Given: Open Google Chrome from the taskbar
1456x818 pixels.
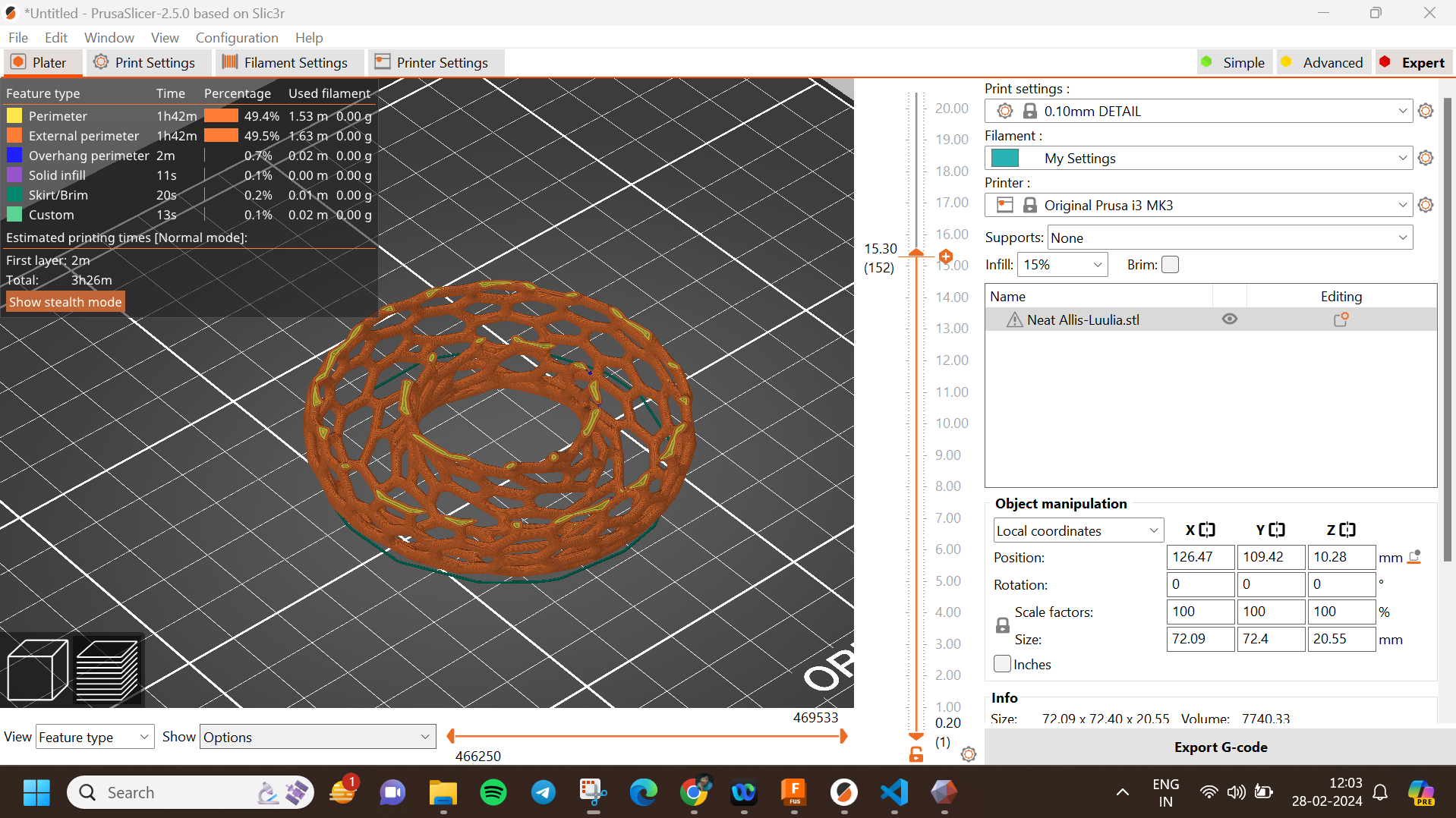Looking at the screenshot, I should [x=694, y=793].
